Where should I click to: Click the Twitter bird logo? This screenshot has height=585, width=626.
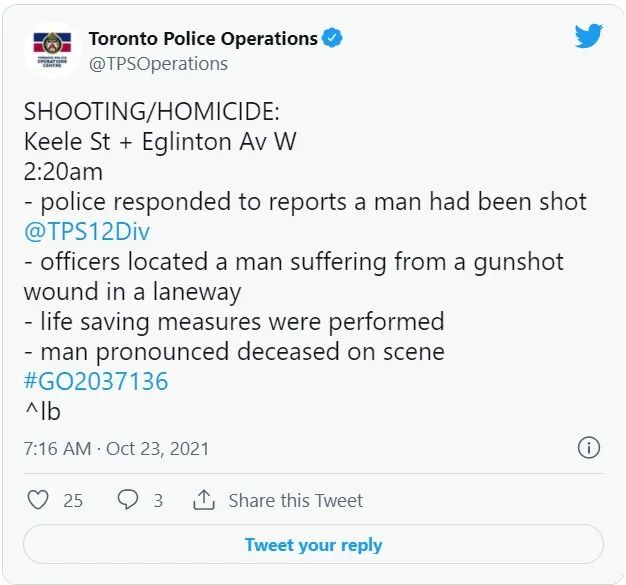(588, 36)
